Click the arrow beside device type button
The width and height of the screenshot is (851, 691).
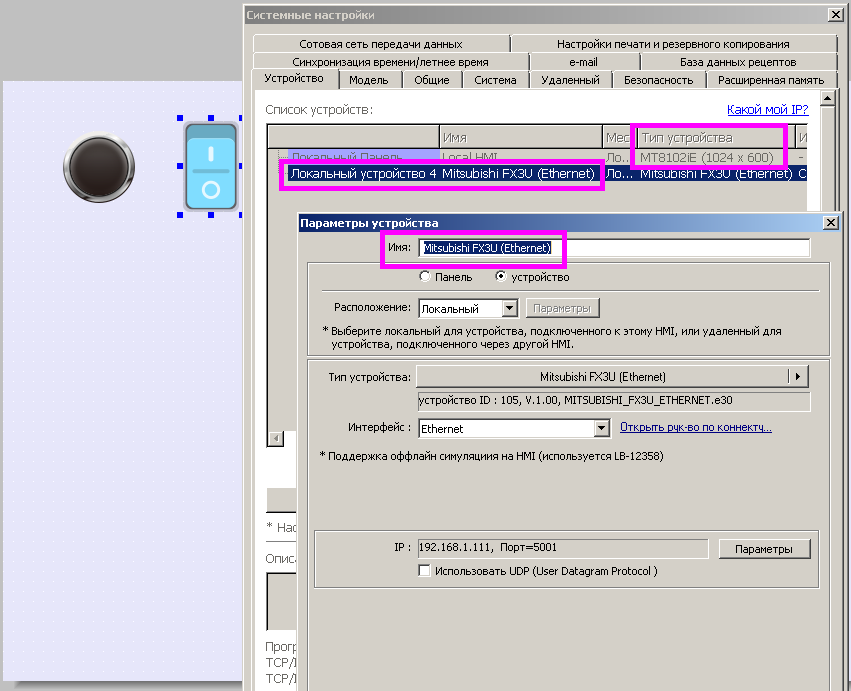coord(798,377)
